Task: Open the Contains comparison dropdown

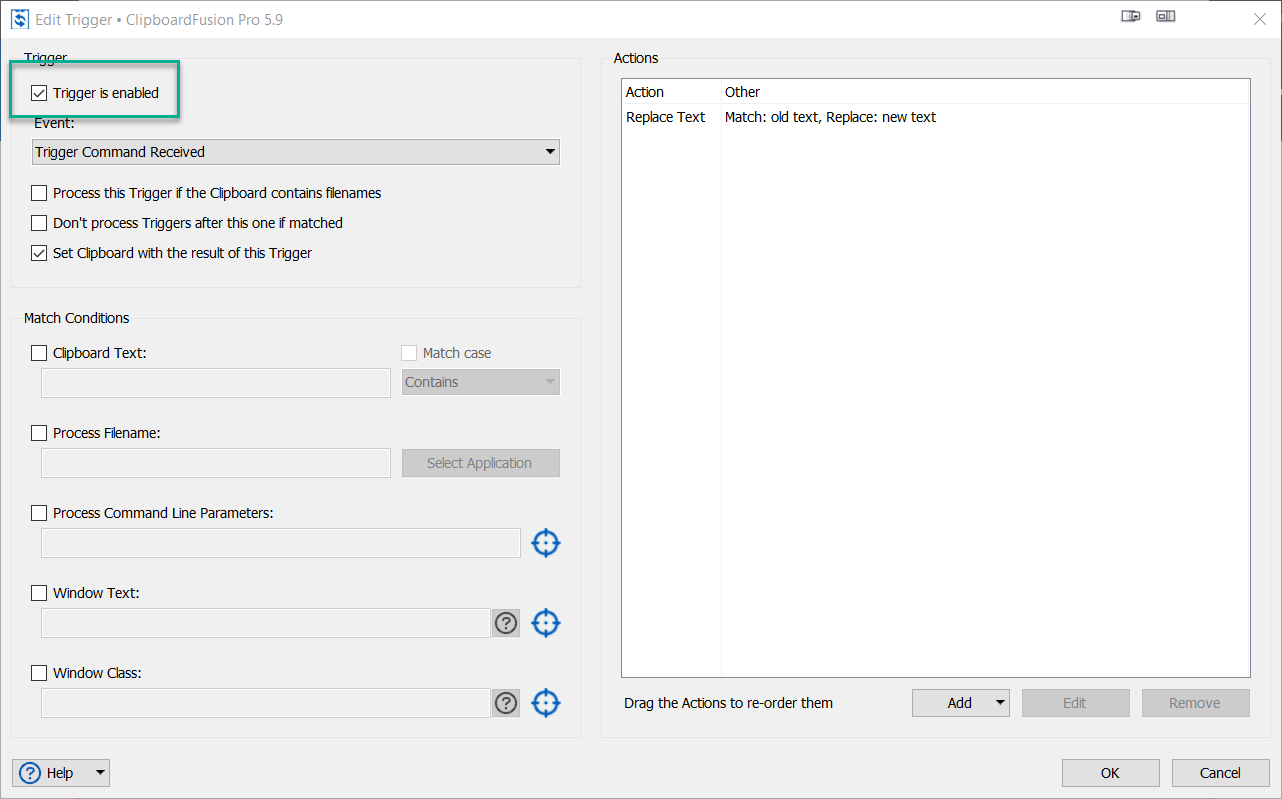Action: point(548,381)
